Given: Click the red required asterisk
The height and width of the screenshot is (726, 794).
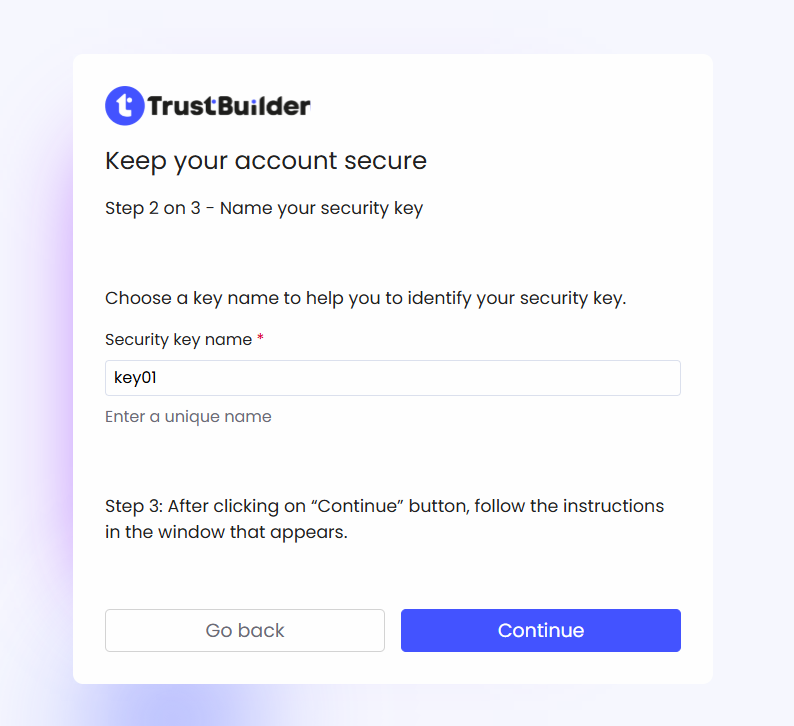Looking at the screenshot, I should pos(261,340).
